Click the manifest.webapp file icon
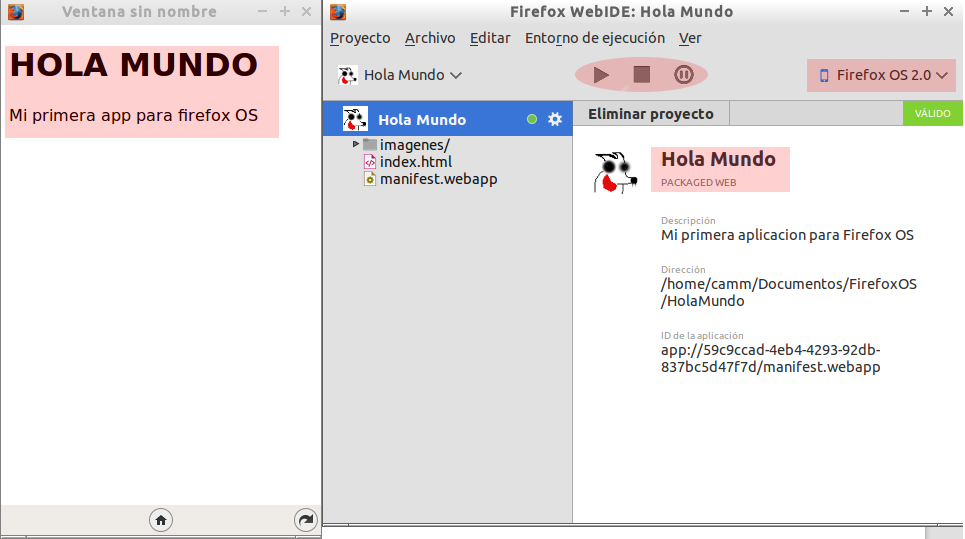 pos(370,179)
